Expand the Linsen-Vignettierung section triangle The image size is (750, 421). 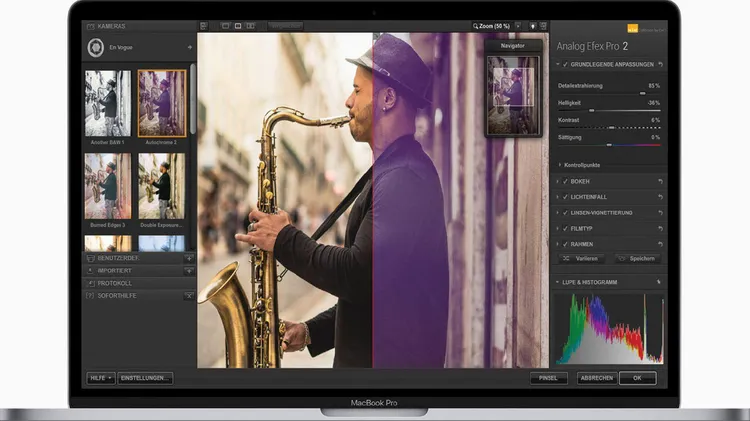(558, 212)
